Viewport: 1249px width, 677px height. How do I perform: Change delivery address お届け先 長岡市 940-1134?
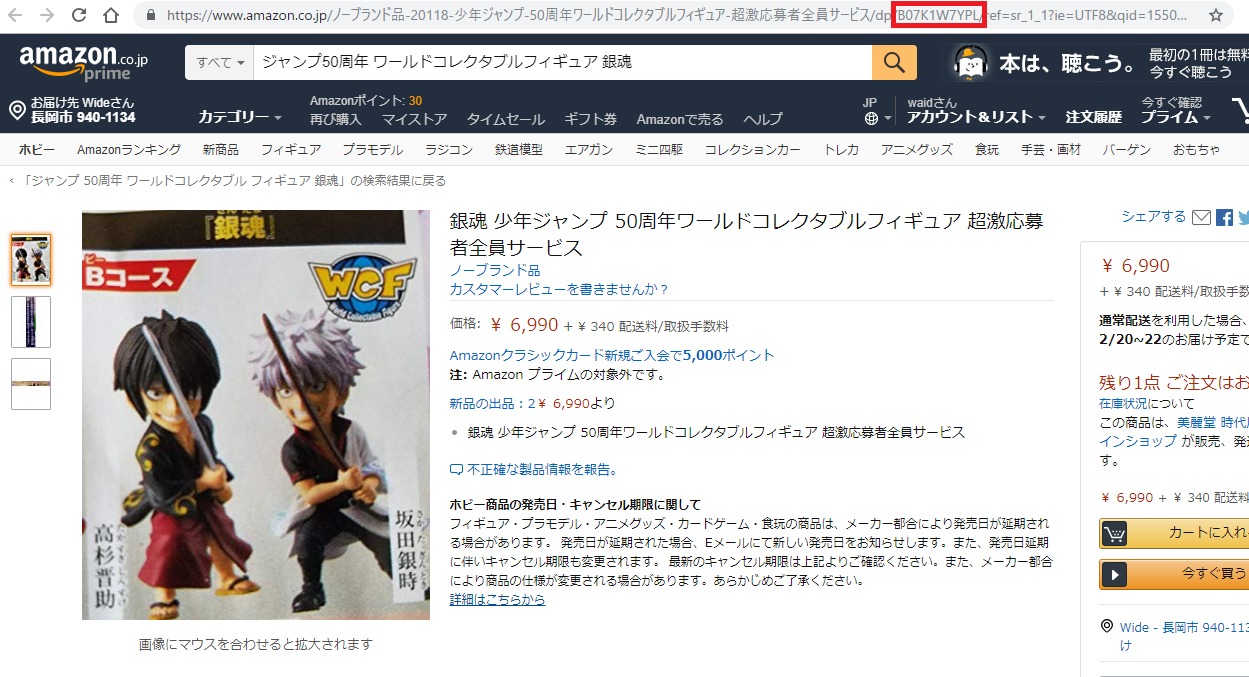[x=72, y=110]
